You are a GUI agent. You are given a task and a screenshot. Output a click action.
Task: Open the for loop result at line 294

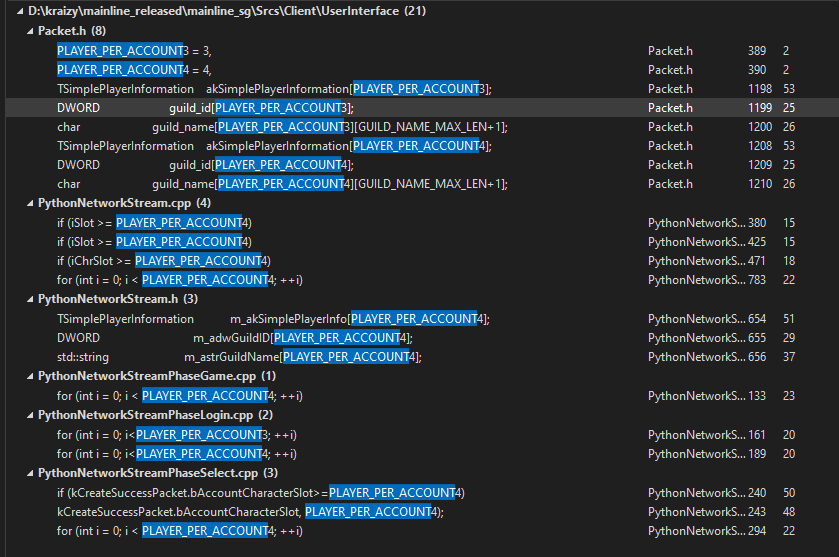tap(180, 531)
